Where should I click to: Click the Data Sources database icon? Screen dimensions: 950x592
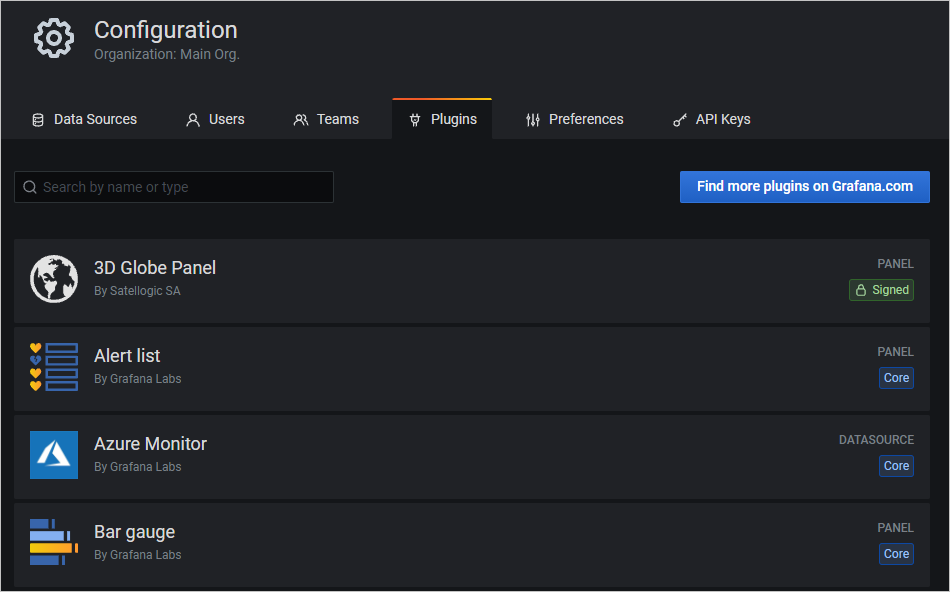(x=38, y=120)
